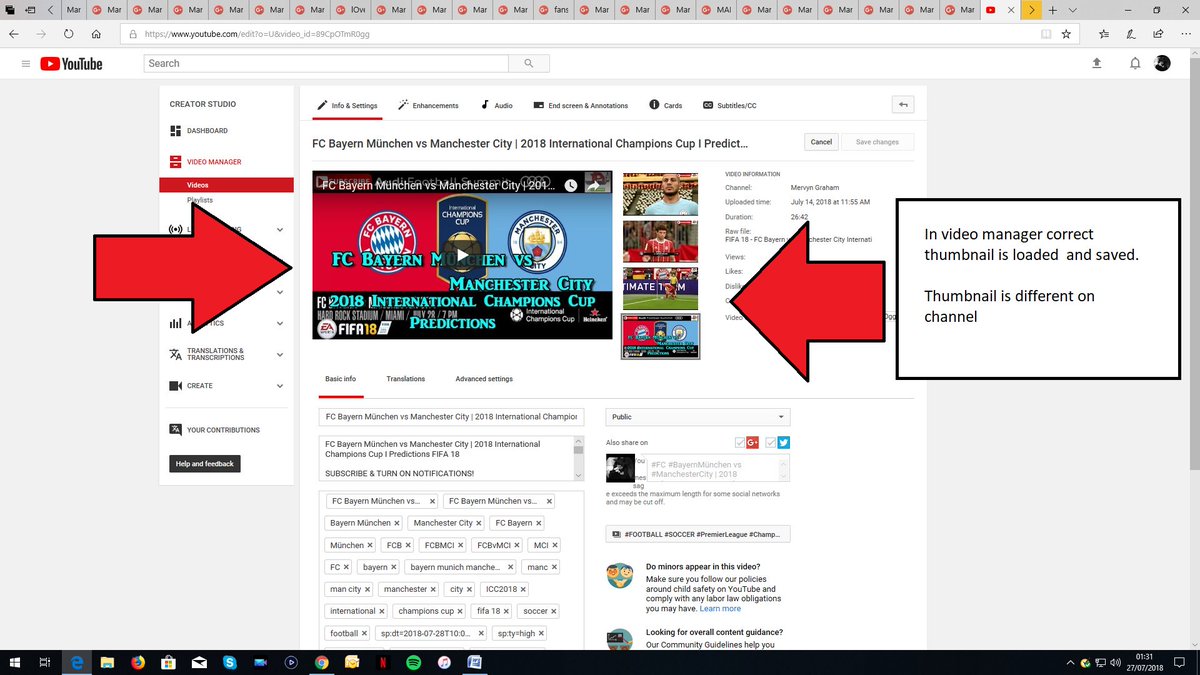The image size is (1200, 675).
Task: Remove the 'Manchester City' tag
Action: 479,523
